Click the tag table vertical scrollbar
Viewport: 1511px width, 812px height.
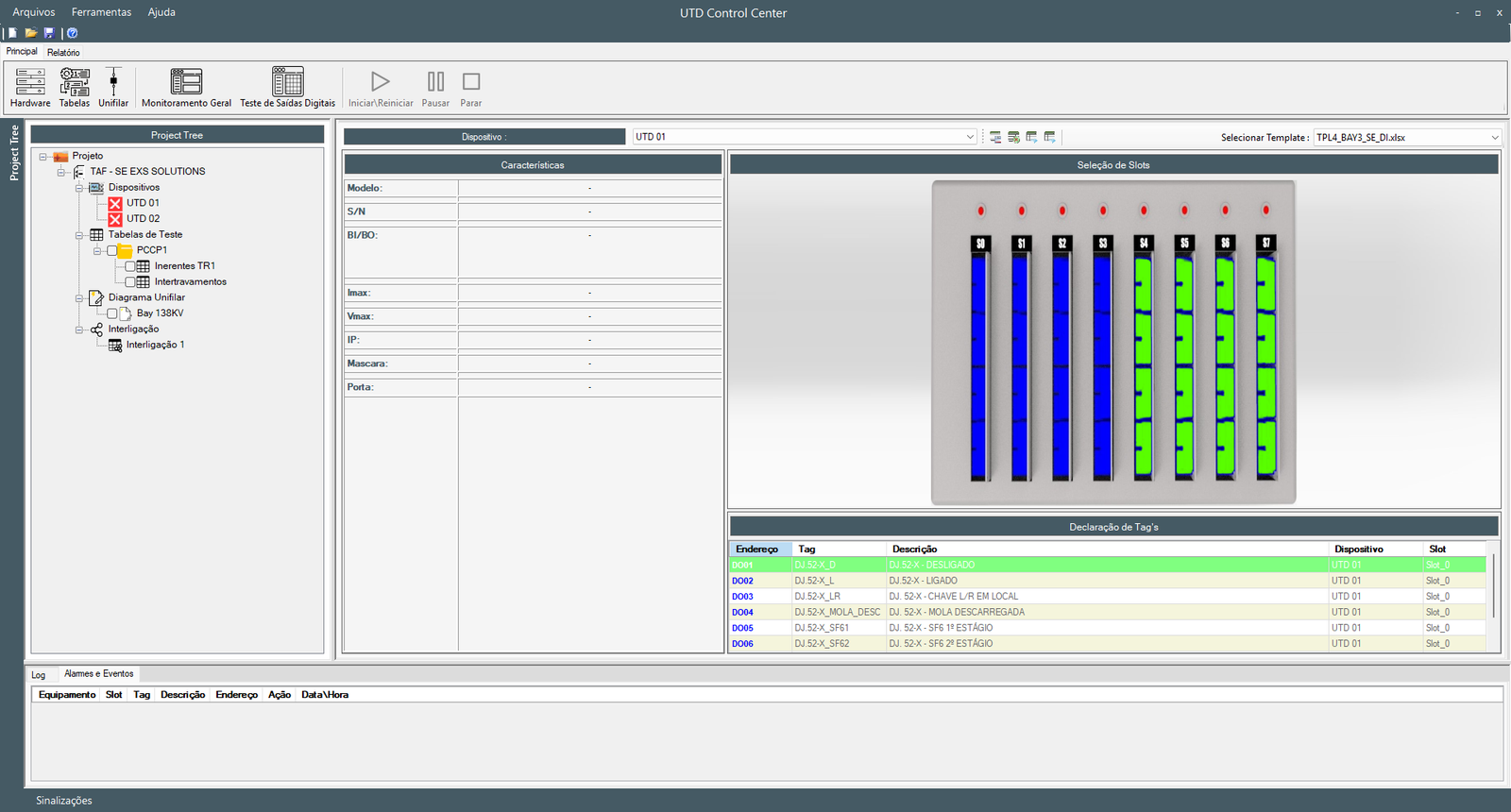[1493, 585]
